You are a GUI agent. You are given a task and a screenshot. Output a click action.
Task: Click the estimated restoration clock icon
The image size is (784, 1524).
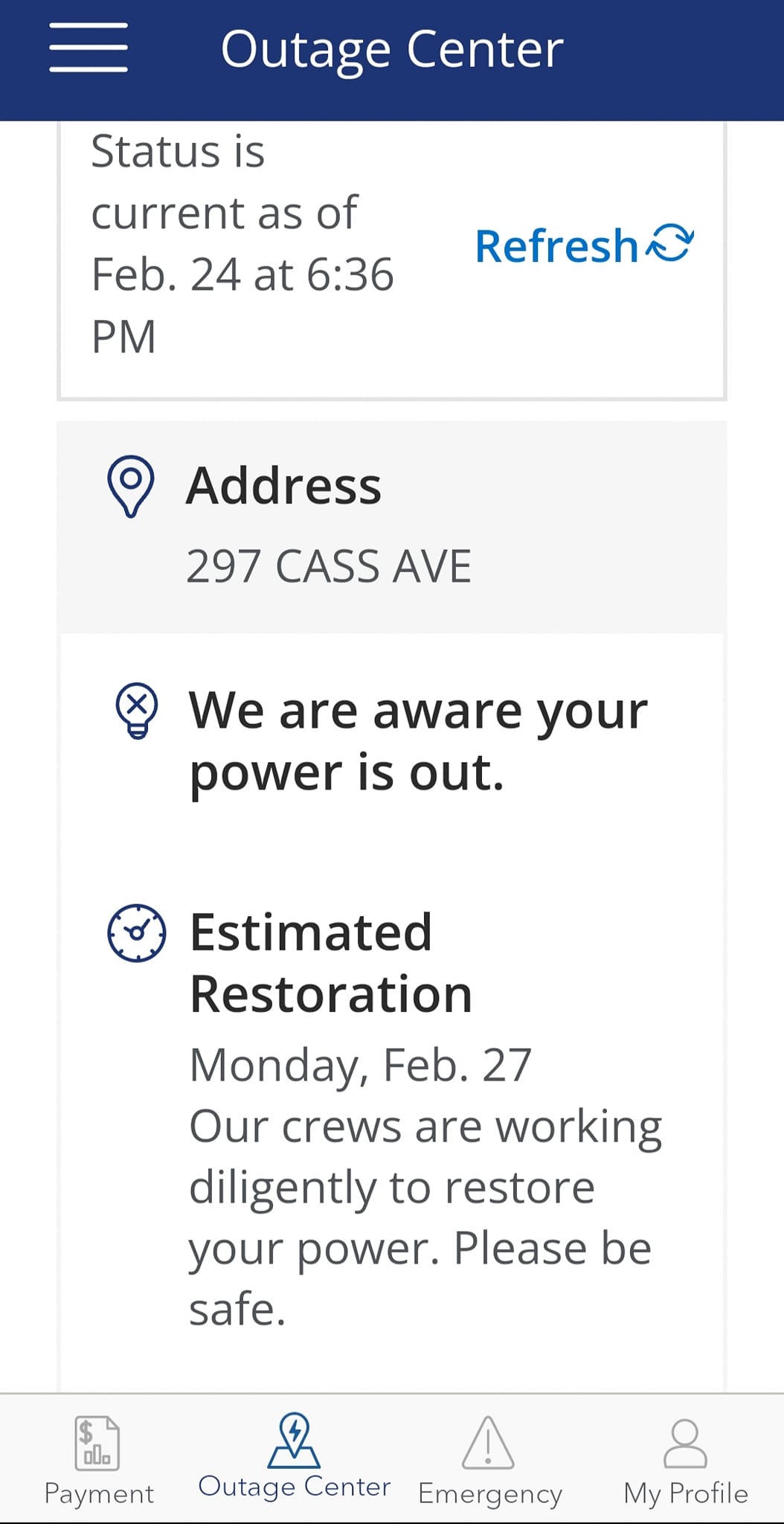pos(137,933)
